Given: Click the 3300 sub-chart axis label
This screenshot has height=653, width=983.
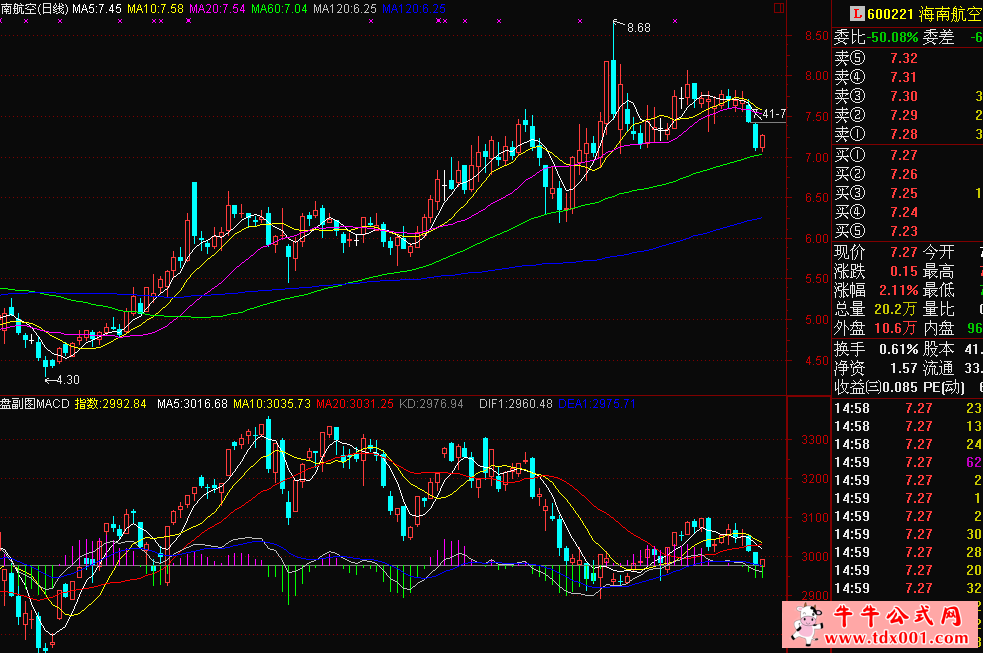Looking at the screenshot, I should 815,440.
